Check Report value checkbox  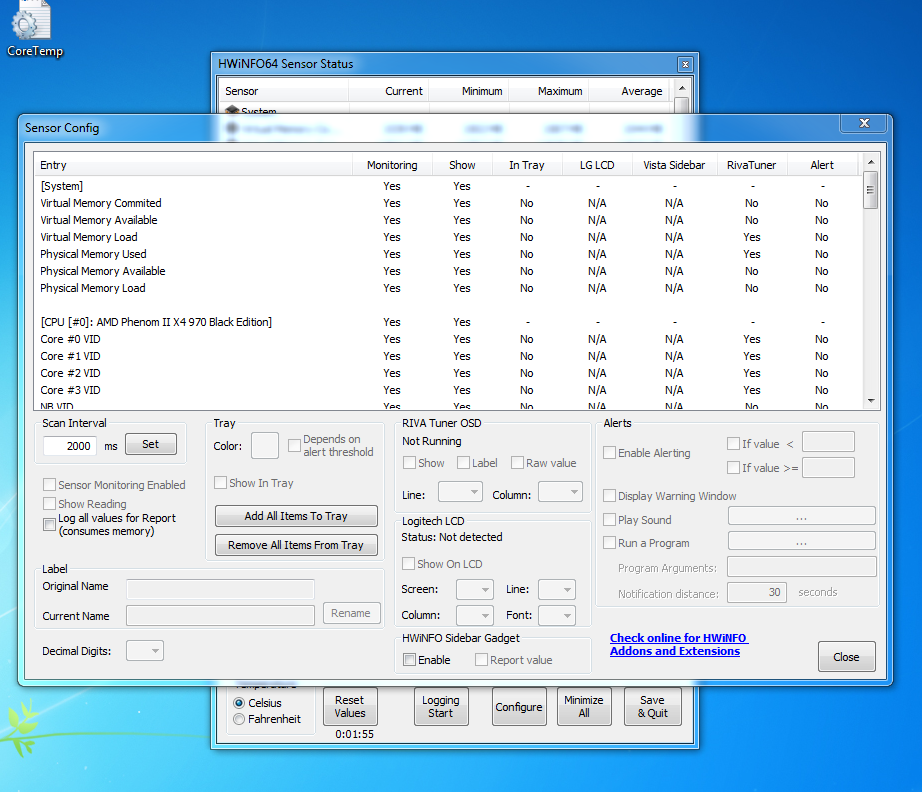click(x=481, y=660)
